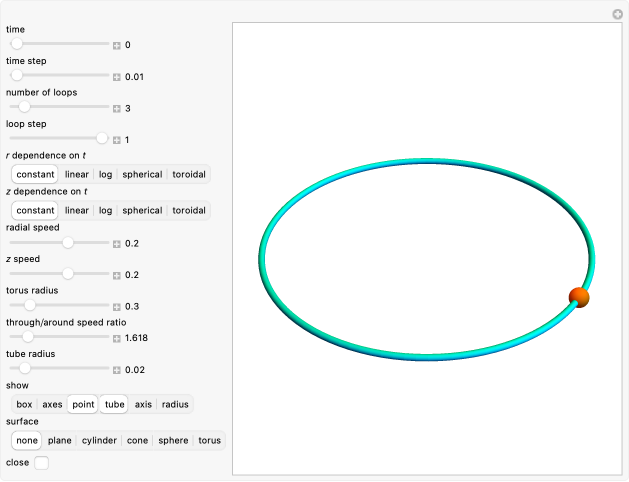Click the radial speed slider track

pyautogui.click(x=60, y=243)
